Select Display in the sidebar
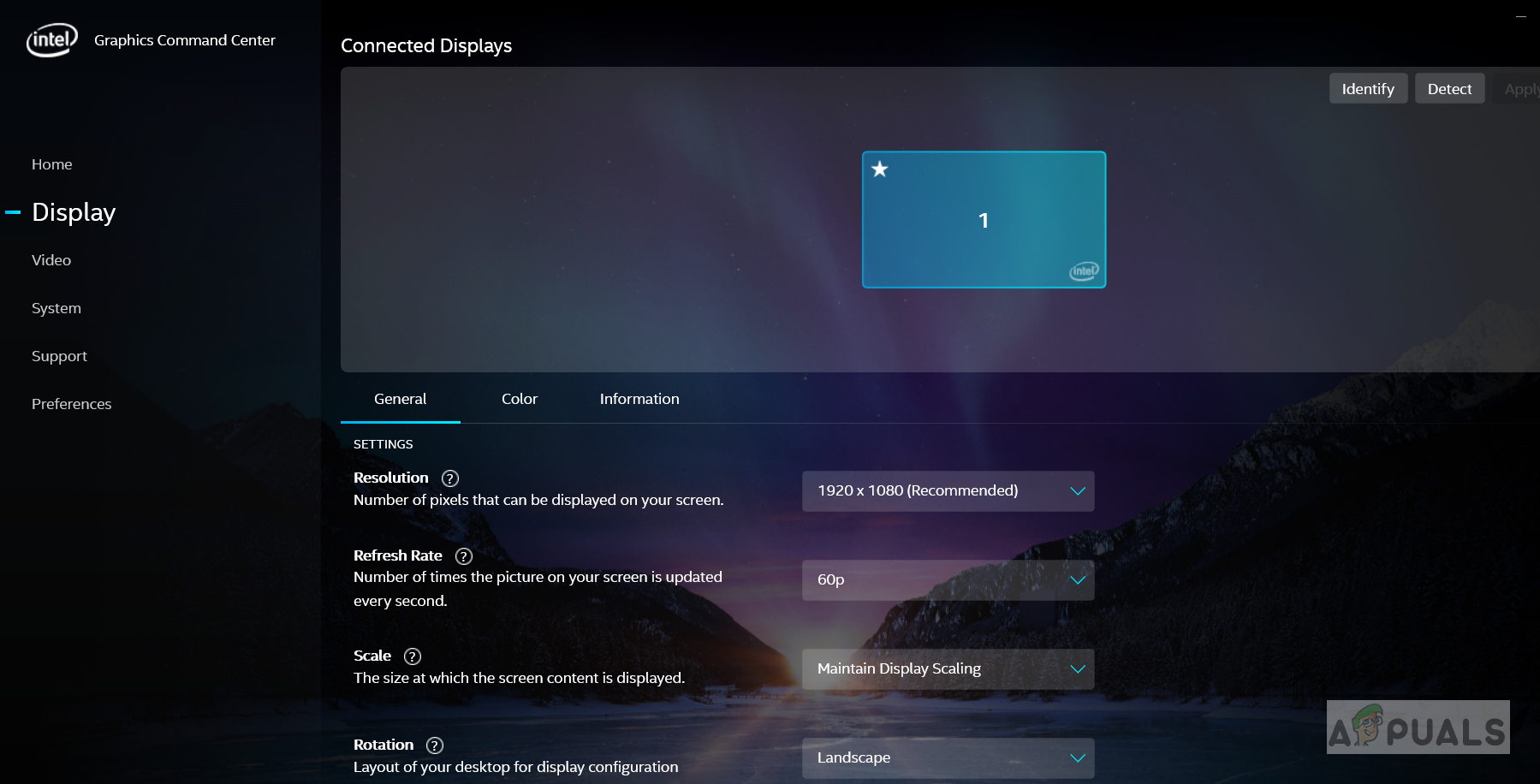The width and height of the screenshot is (1540, 784). pyautogui.click(x=74, y=212)
